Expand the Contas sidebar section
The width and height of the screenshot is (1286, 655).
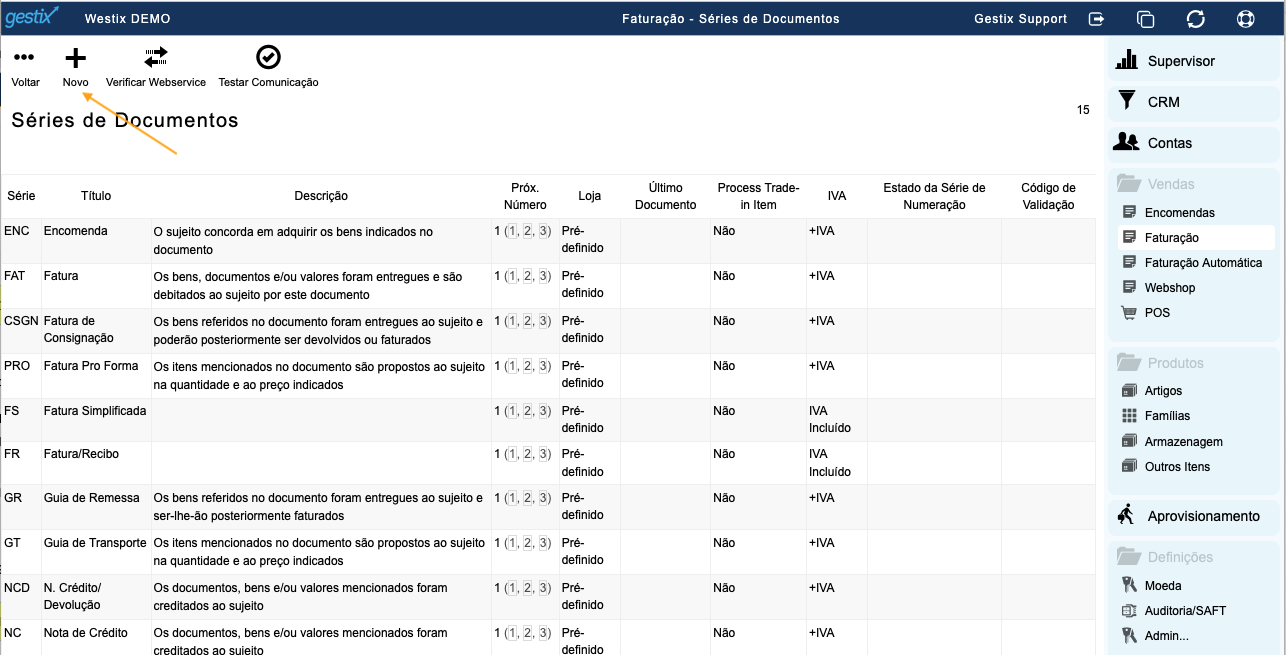(x=1169, y=143)
